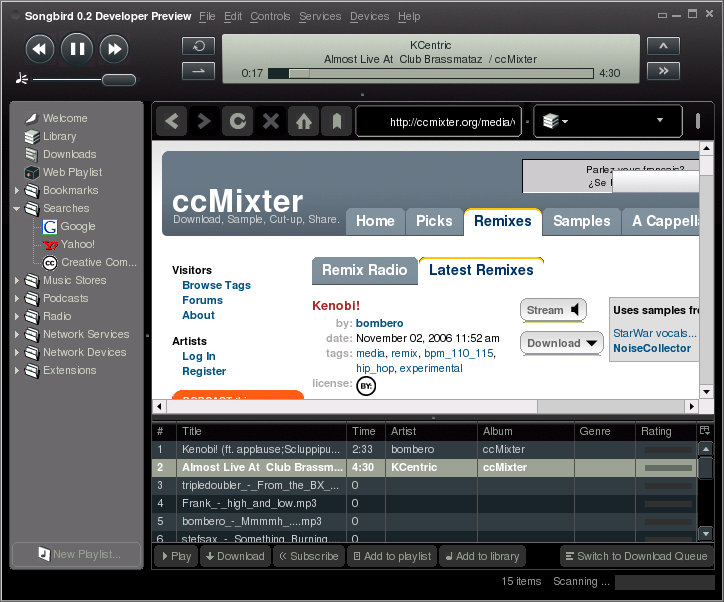Open the Services menu

click(x=320, y=17)
